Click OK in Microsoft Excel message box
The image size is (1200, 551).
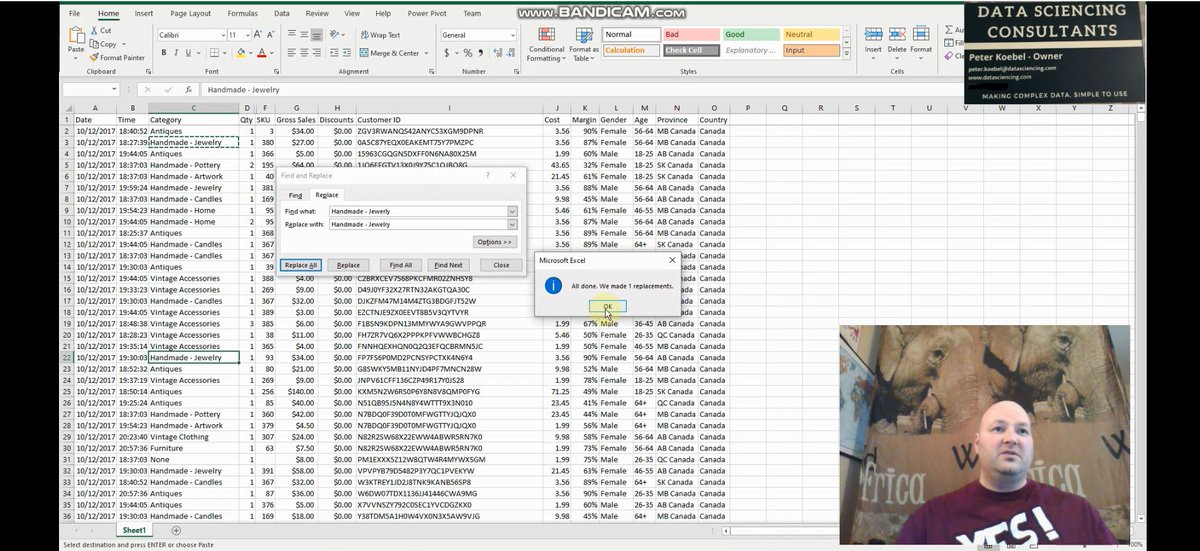[x=607, y=306]
